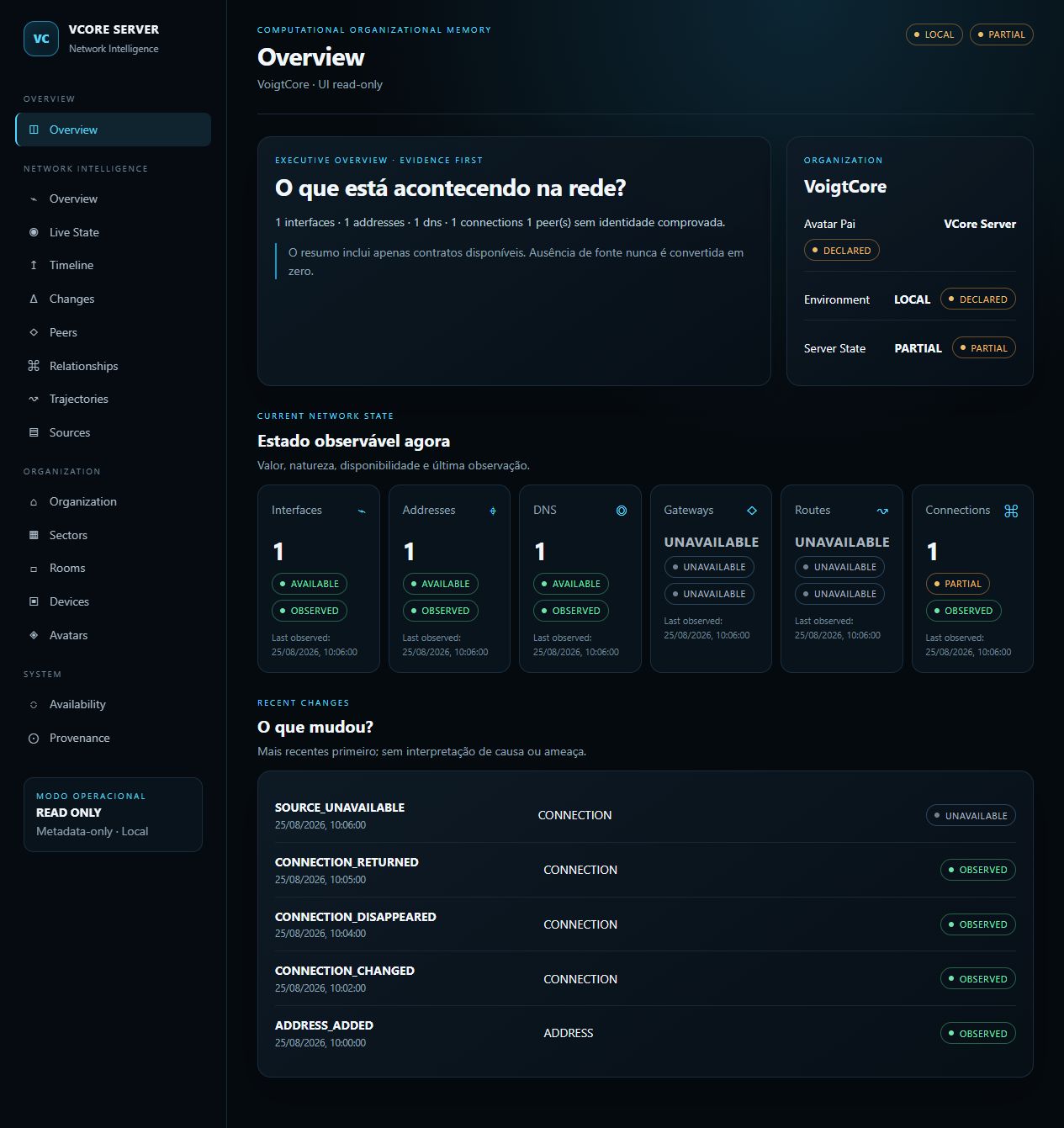This screenshot has height=1128, width=1064.
Task: Open the Relationships section
Action: (113, 366)
